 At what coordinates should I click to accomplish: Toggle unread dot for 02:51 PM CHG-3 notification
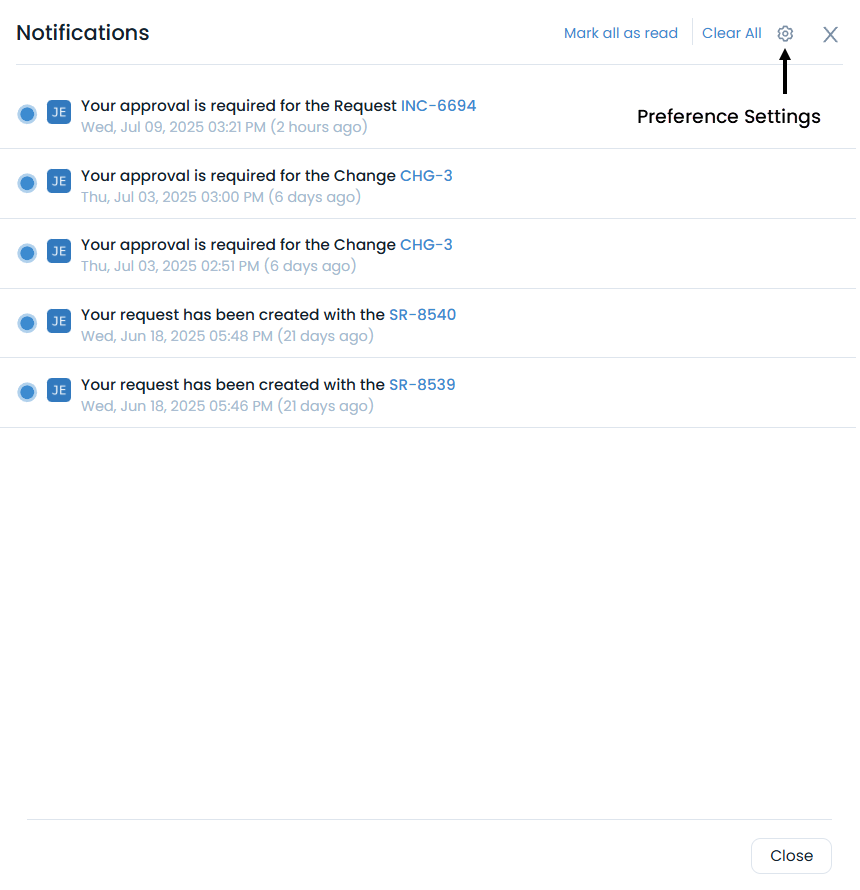click(x=27, y=253)
